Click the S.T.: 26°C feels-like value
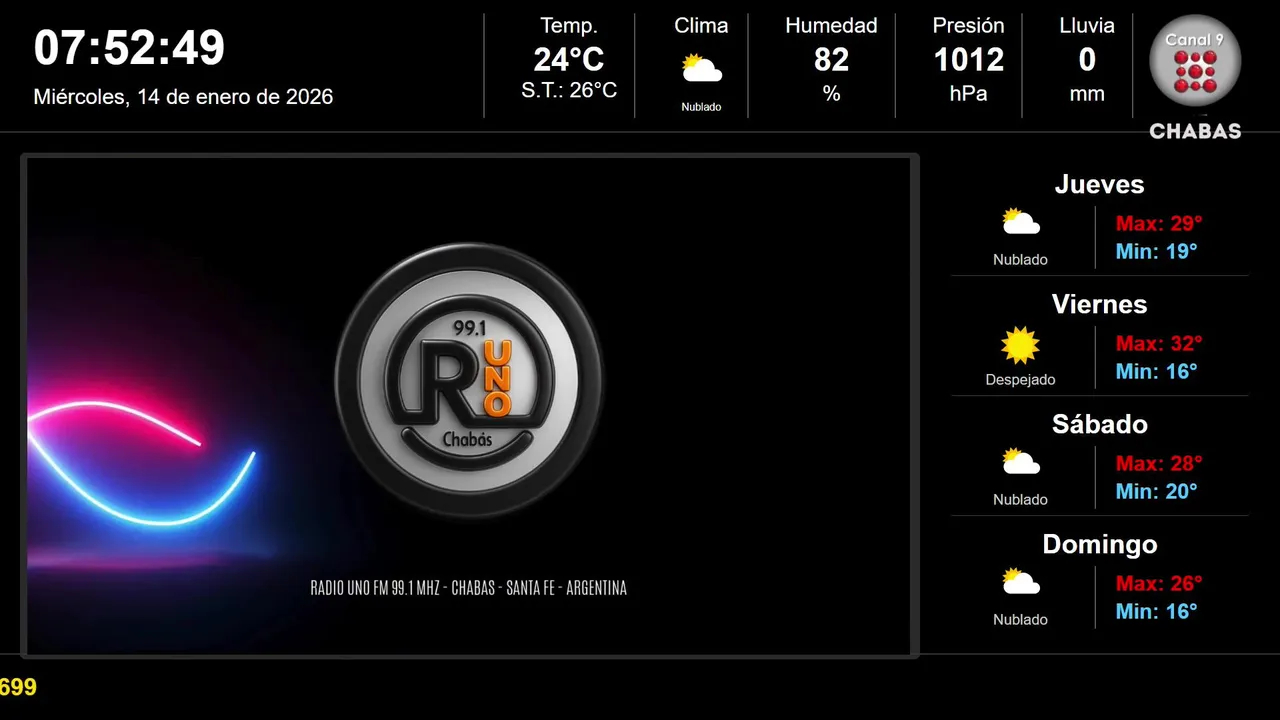1280x720 pixels. tap(569, 90)
